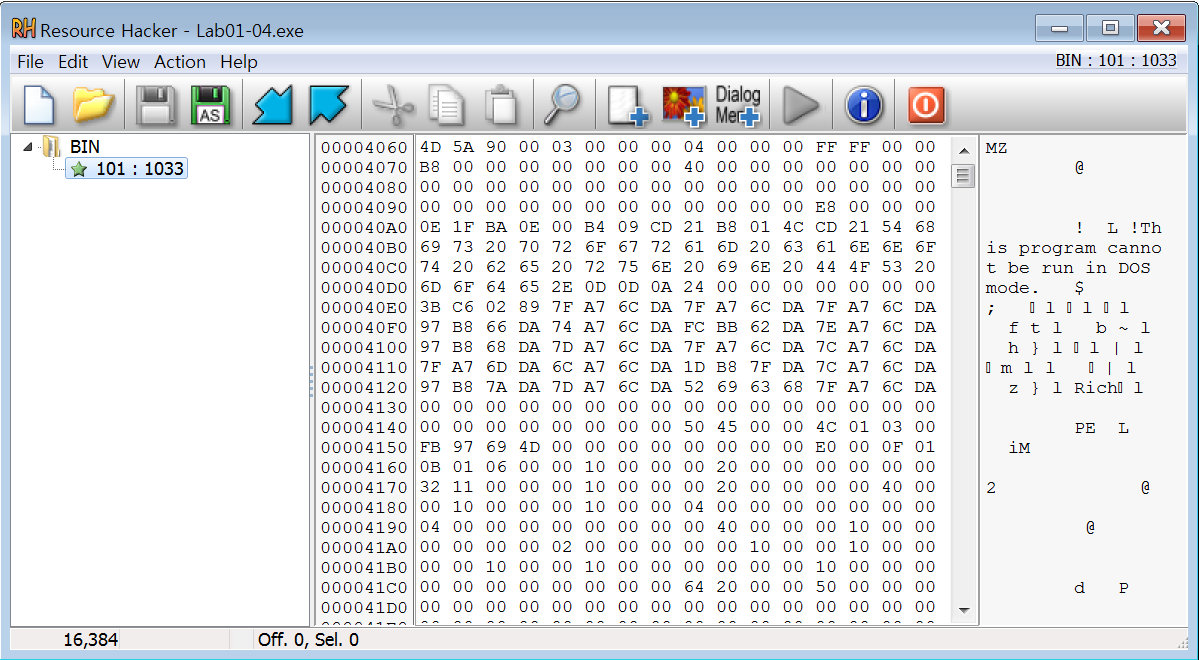Open the Dialog Menu editor icon
1199x660 pixels.
[x=738, y=105]
